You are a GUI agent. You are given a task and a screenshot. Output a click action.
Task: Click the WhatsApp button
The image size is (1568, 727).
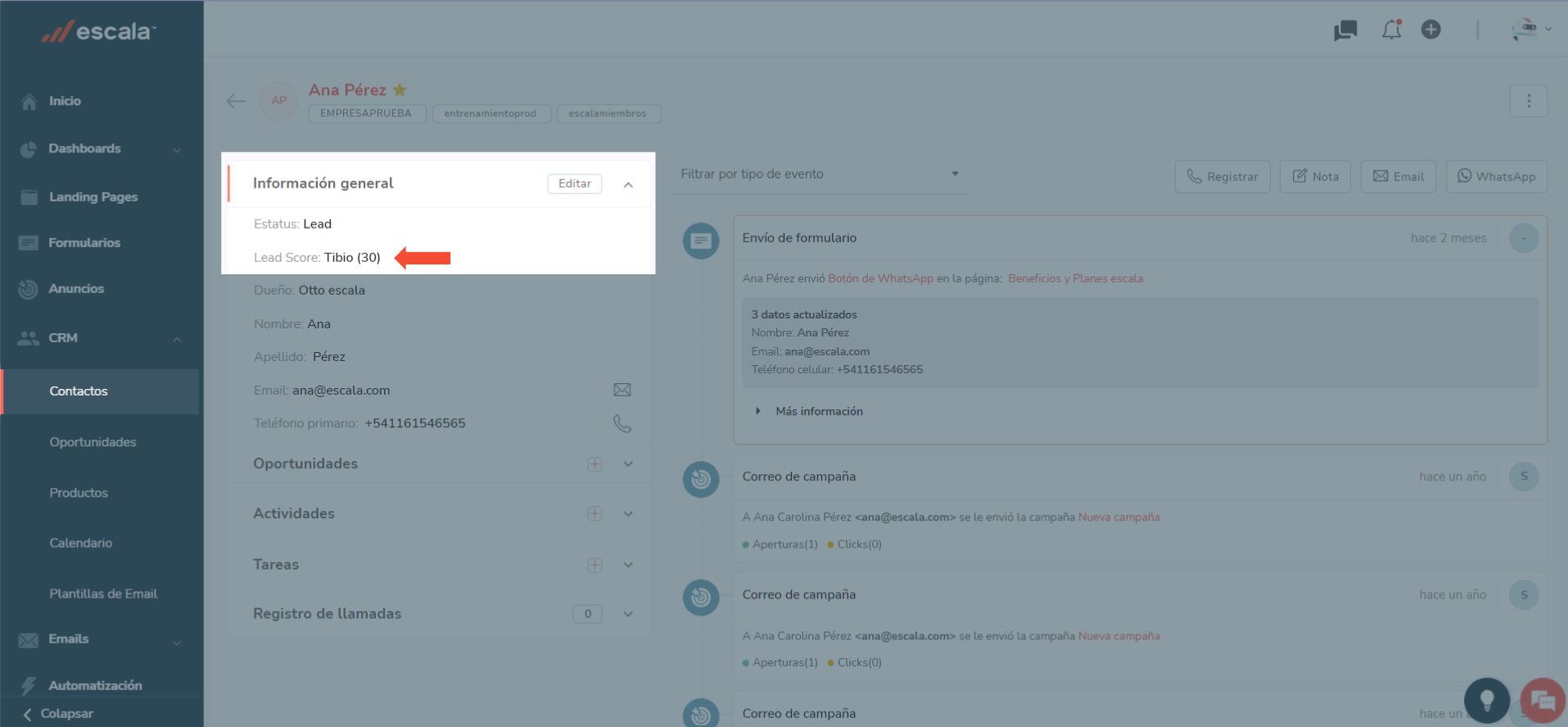(x=1497, y=177)
